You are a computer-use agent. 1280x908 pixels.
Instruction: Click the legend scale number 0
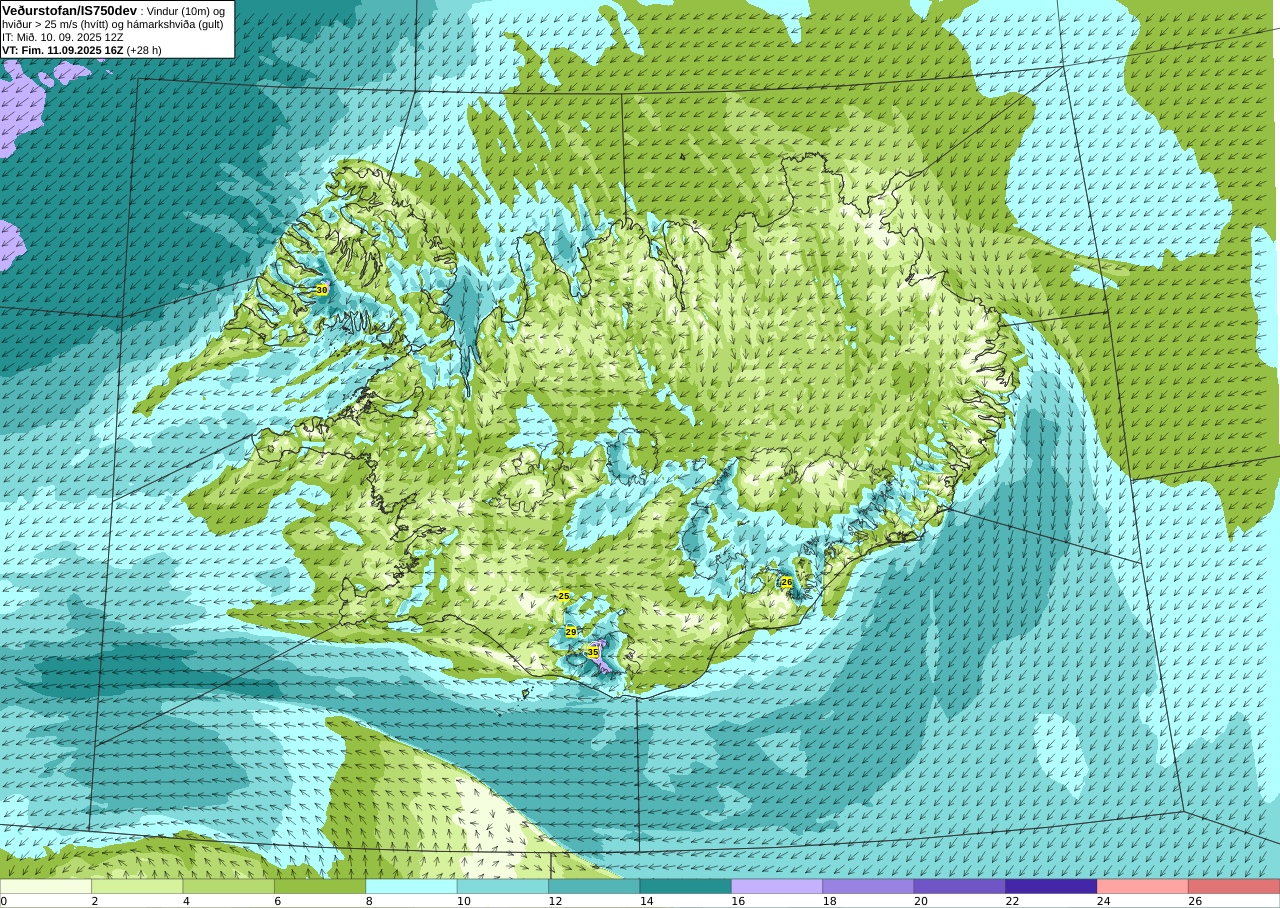[x=4, y=901]
